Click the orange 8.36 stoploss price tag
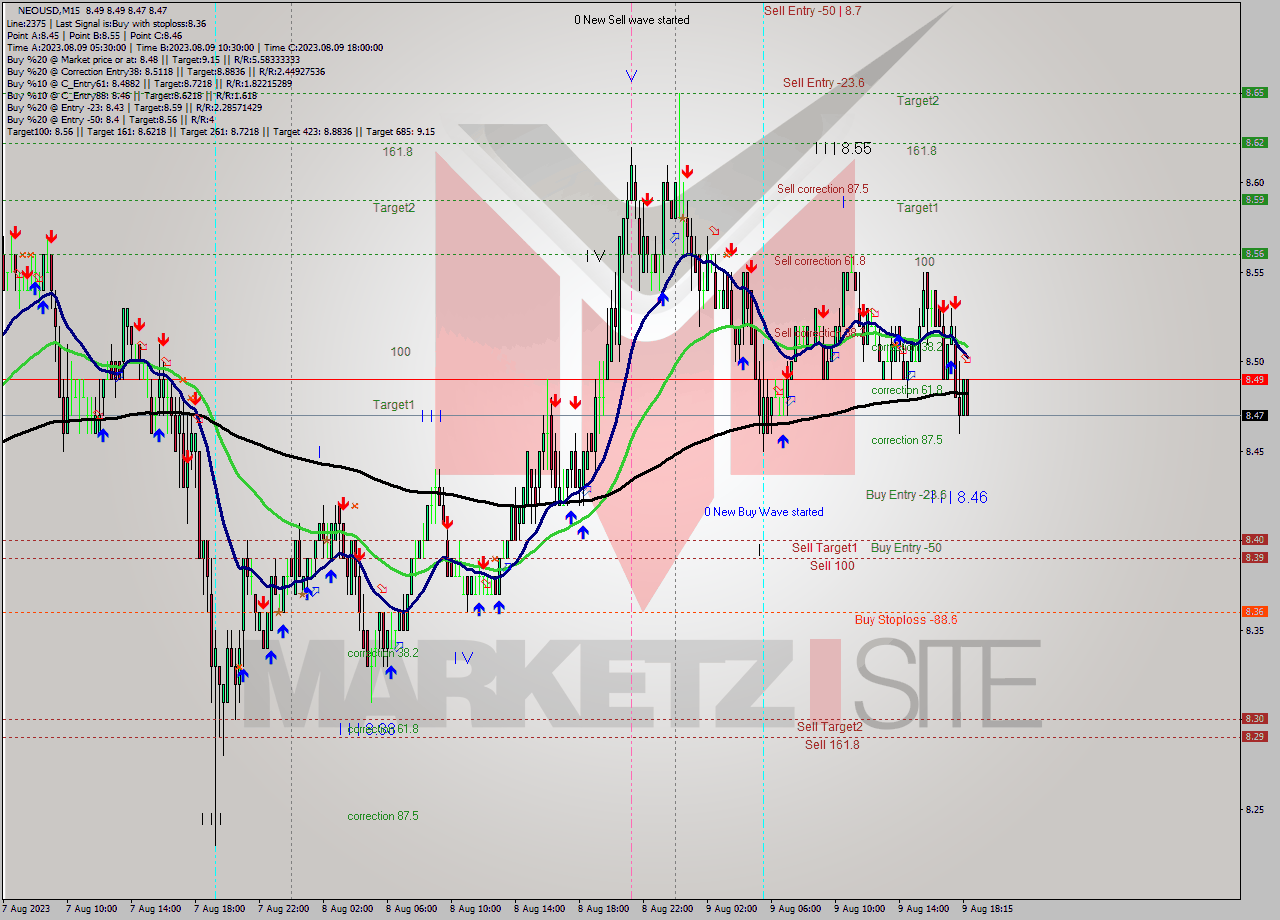This screenshot has height=920, width=1280. pos(1254,612)
